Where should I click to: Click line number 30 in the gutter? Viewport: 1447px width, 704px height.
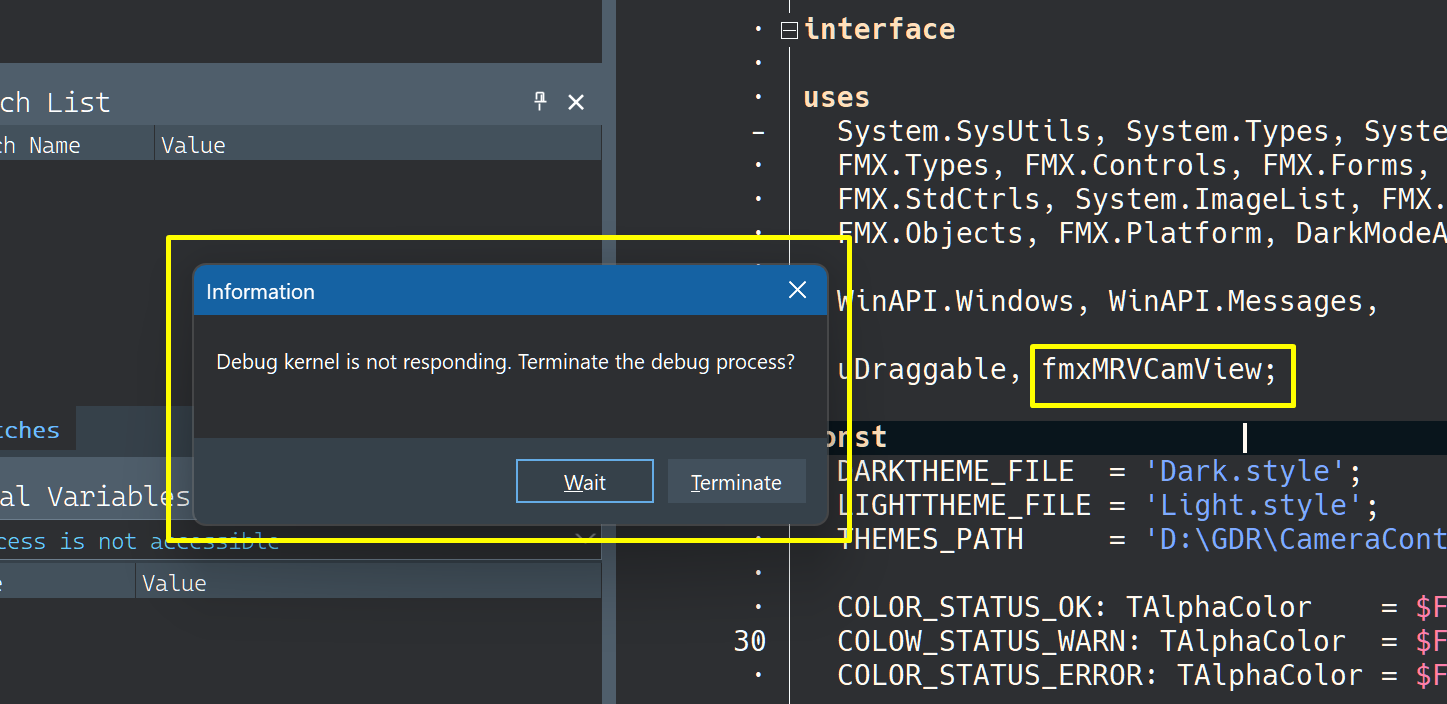tap(750, 641)
